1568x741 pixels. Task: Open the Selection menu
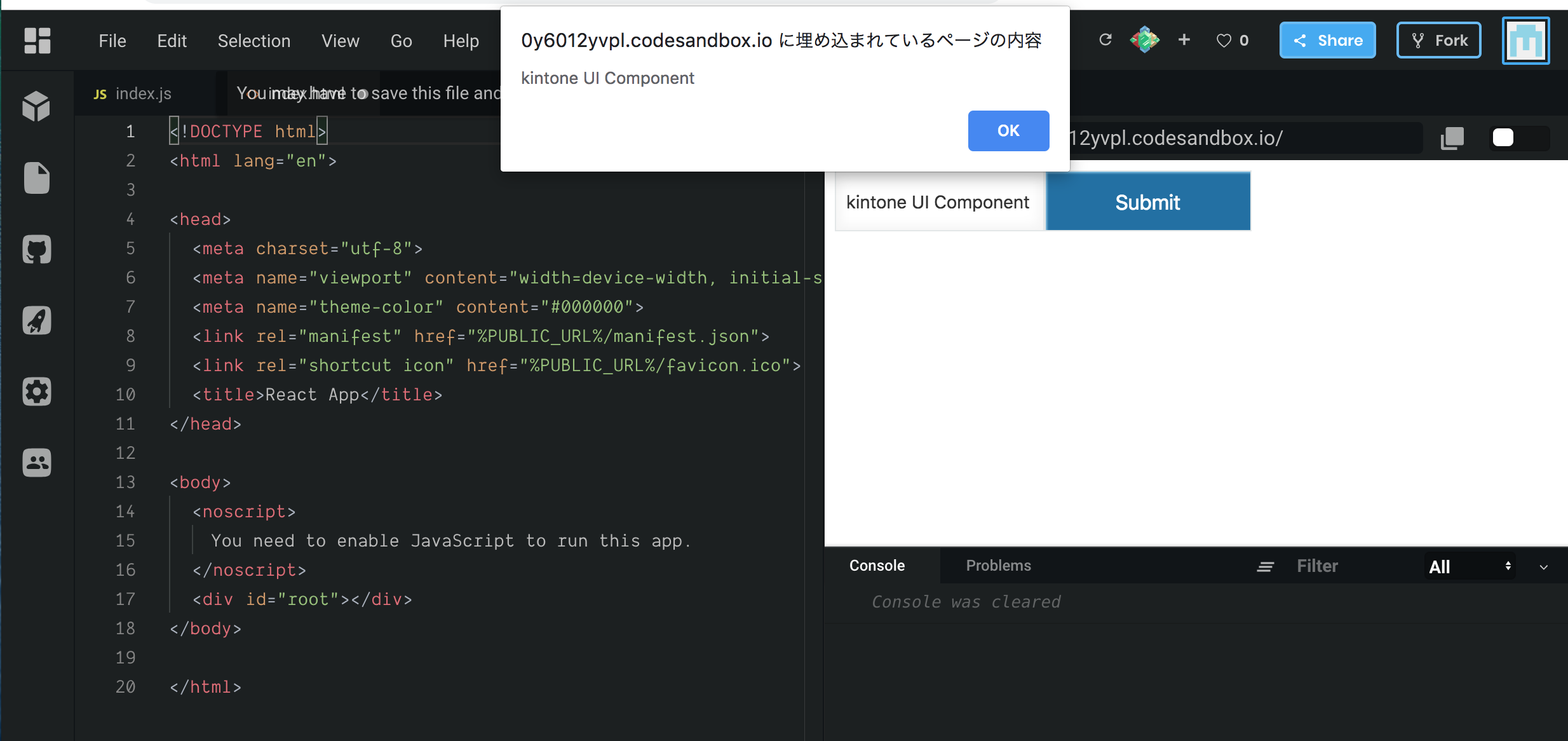pos(254,41)
